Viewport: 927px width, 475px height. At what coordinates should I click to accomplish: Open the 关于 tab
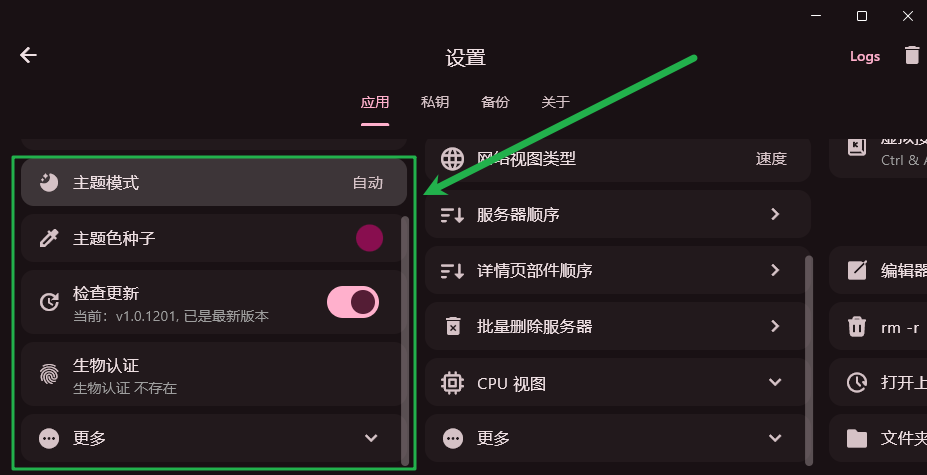click(555, 102)
